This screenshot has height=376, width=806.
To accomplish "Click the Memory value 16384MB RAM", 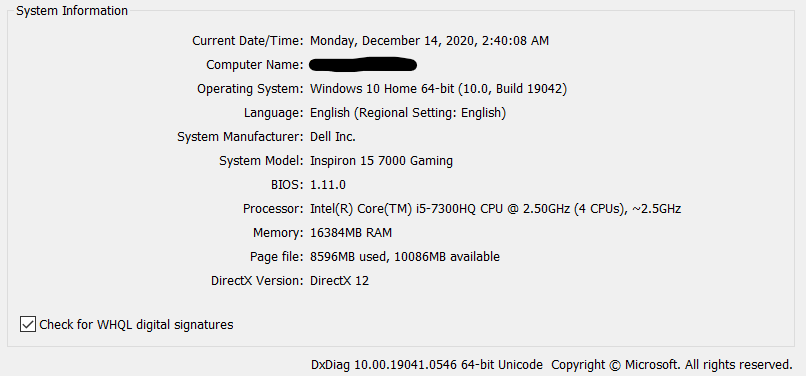I will pos(351,233).
